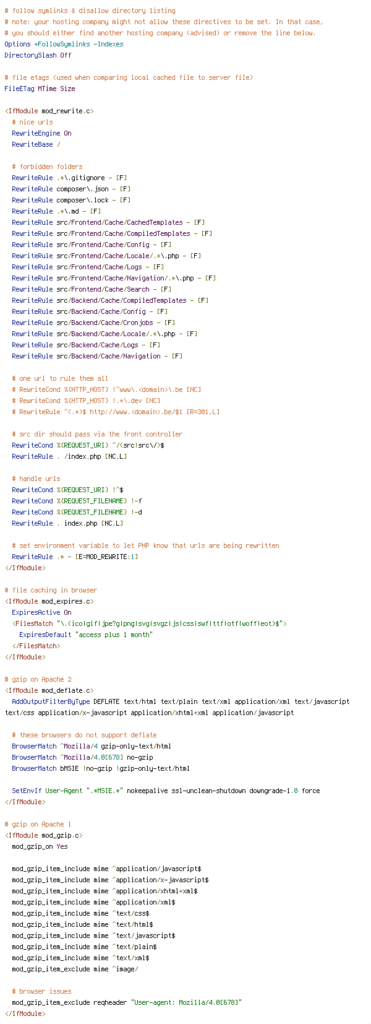Select the '# browser issues' comment
The image size is (371, 1024).
41,991
